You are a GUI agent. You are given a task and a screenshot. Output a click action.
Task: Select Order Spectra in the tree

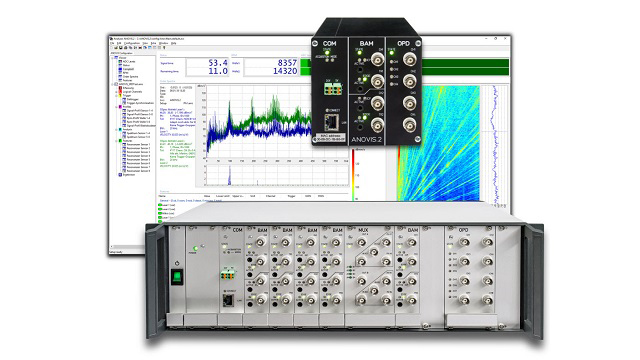[x=131, y=76]
